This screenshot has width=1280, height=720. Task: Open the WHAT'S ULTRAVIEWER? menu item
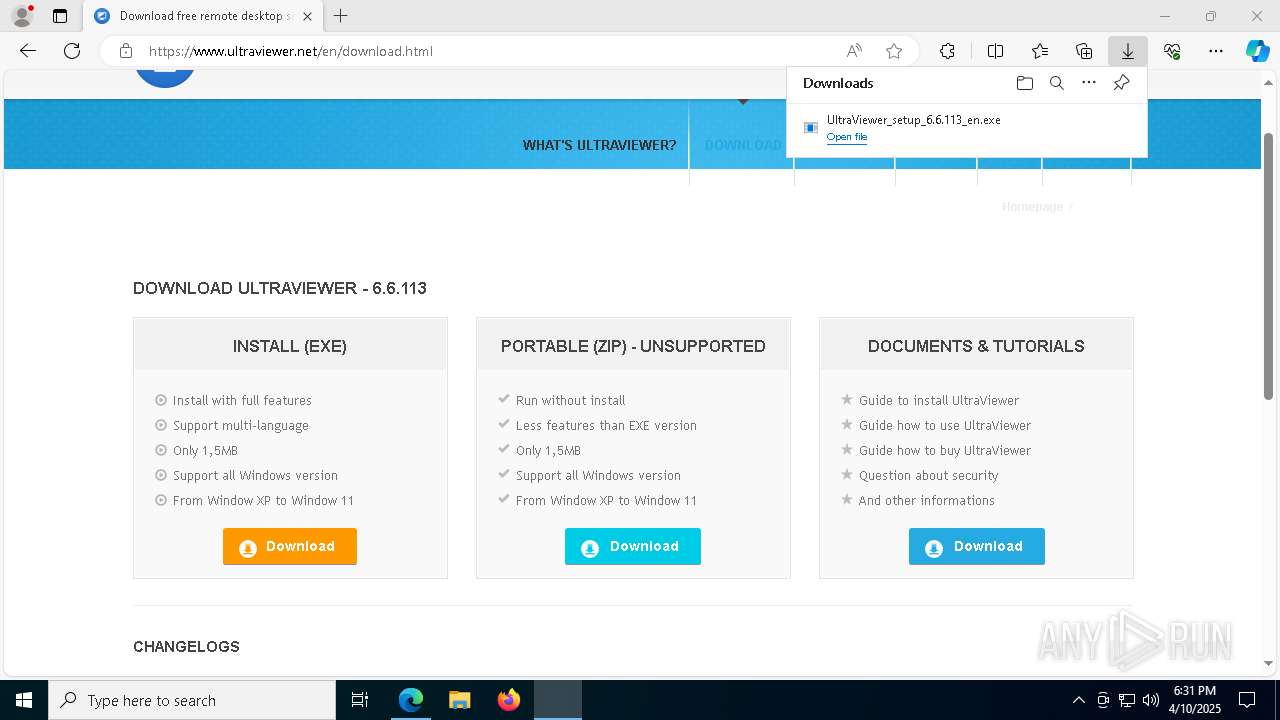pos(599,145)
